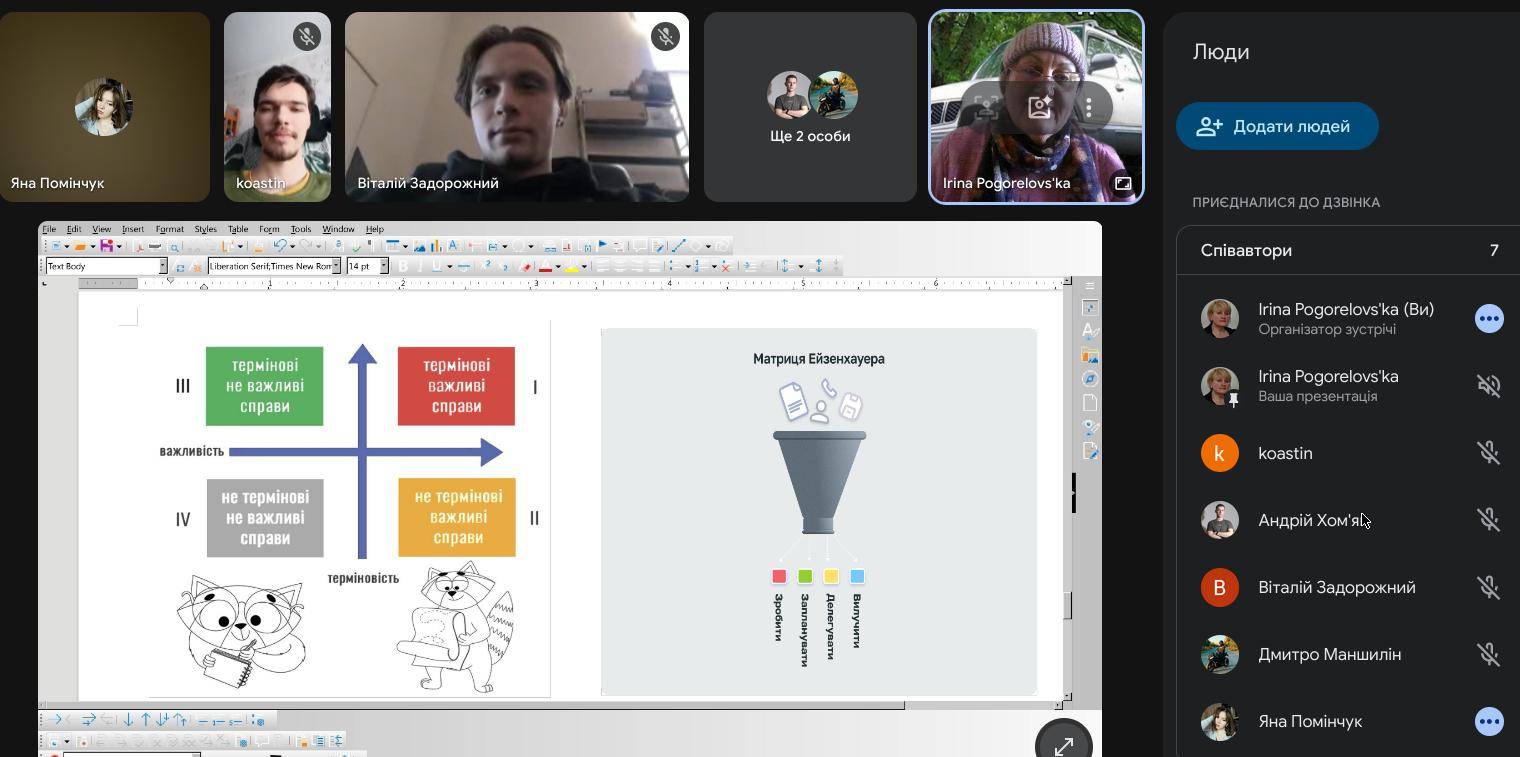Expand the Liberation Serif font name dropdown
This screenshot has width=1520, height=757.
point(336,266)
